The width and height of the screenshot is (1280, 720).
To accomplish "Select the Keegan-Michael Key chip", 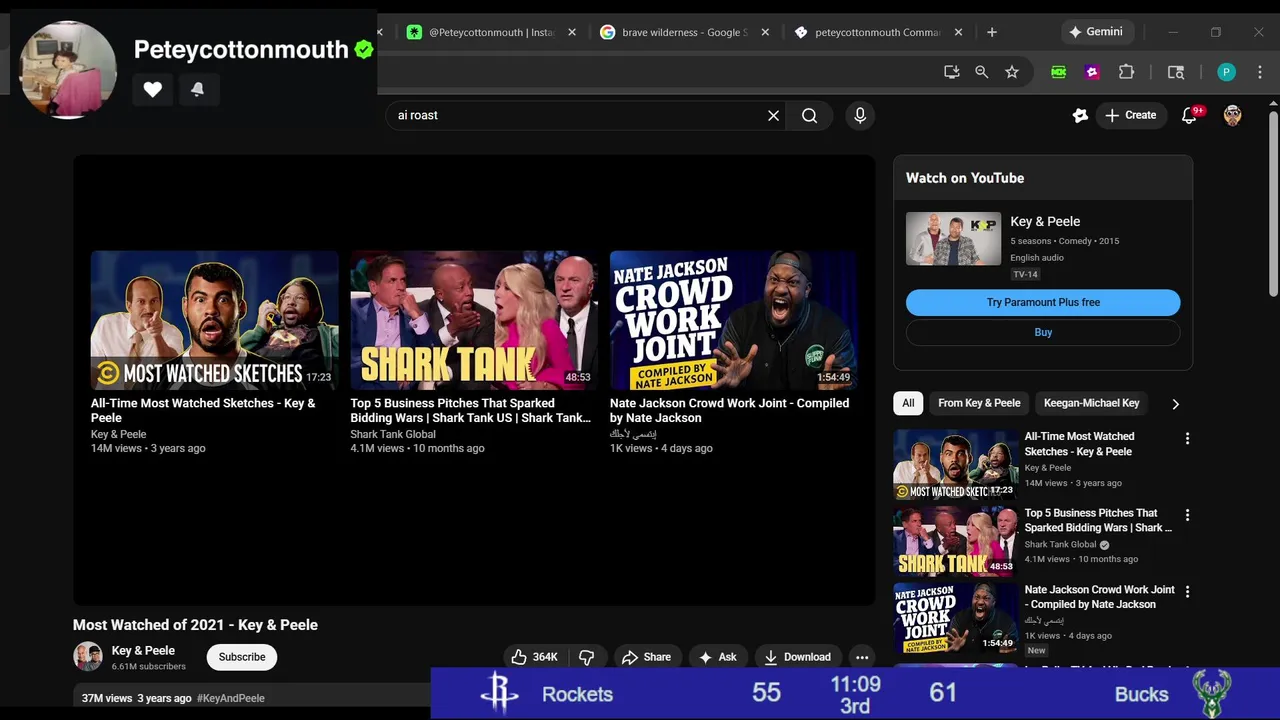I will (x=1091, y=403).
